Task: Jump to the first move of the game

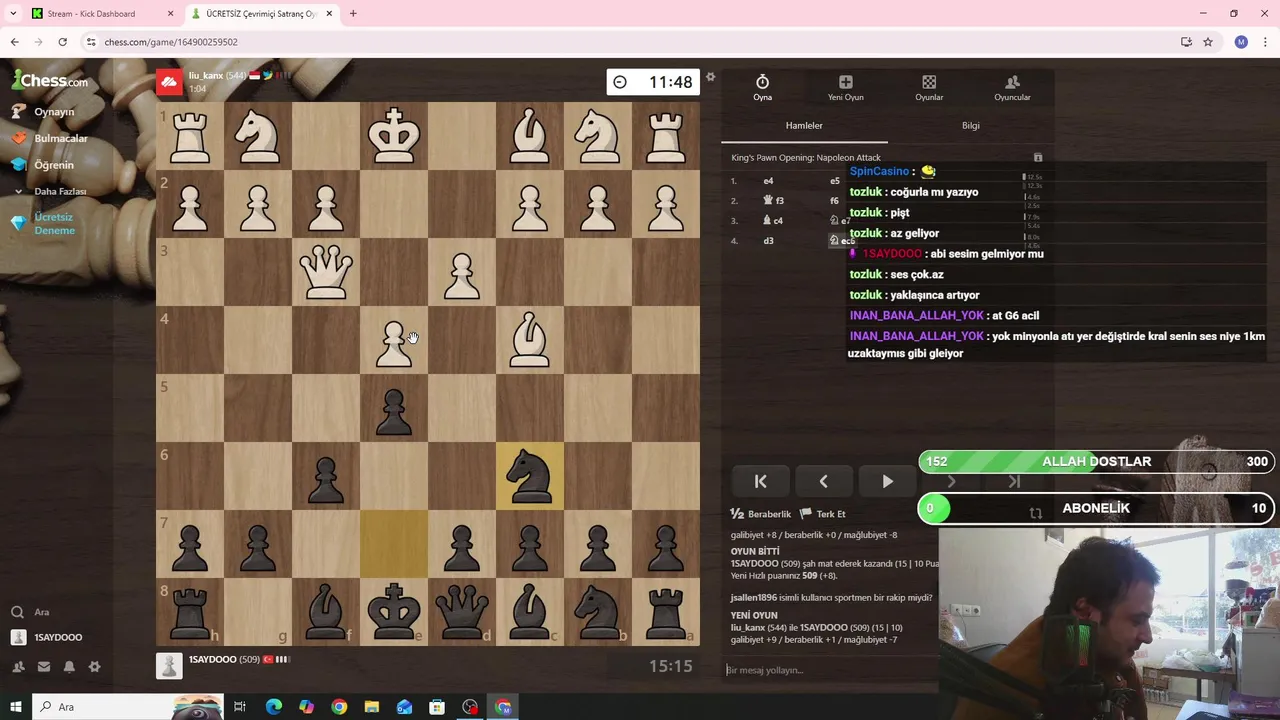Action: (x=760, y=482)
